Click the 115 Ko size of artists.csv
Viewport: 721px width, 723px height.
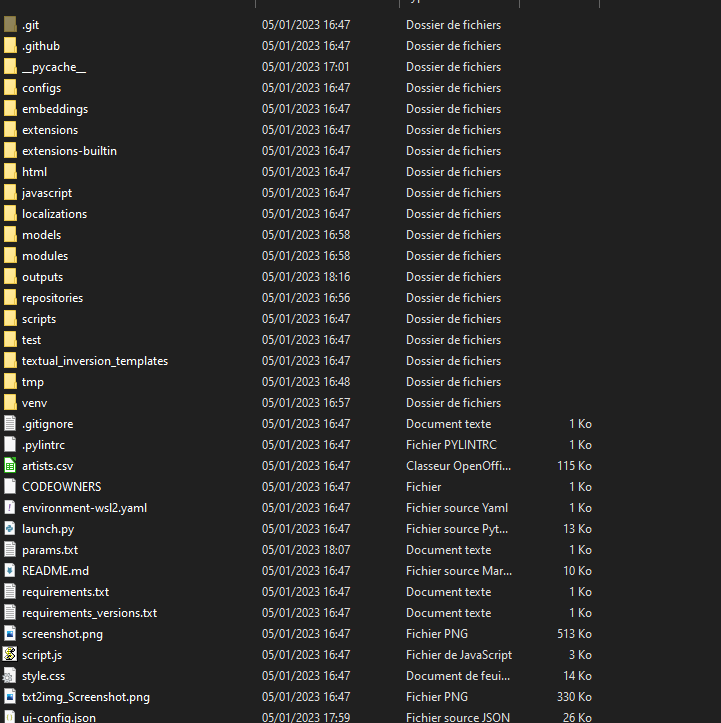[574, 466]
